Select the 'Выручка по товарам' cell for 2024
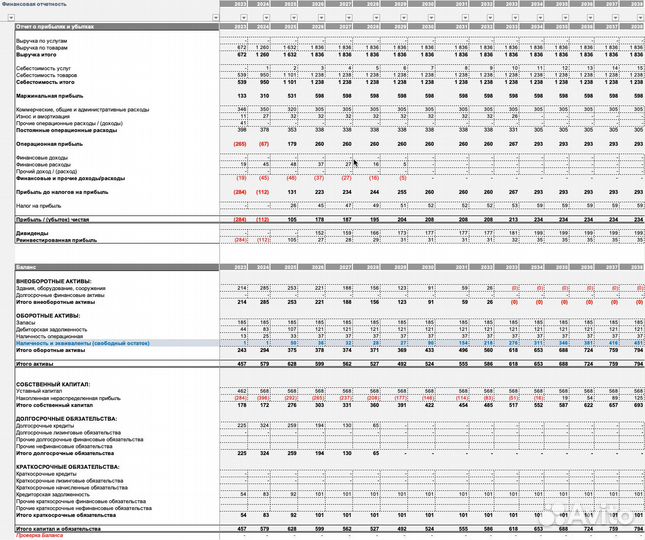The width and height of the screenshot is (645, 540). tap(262, 47)
